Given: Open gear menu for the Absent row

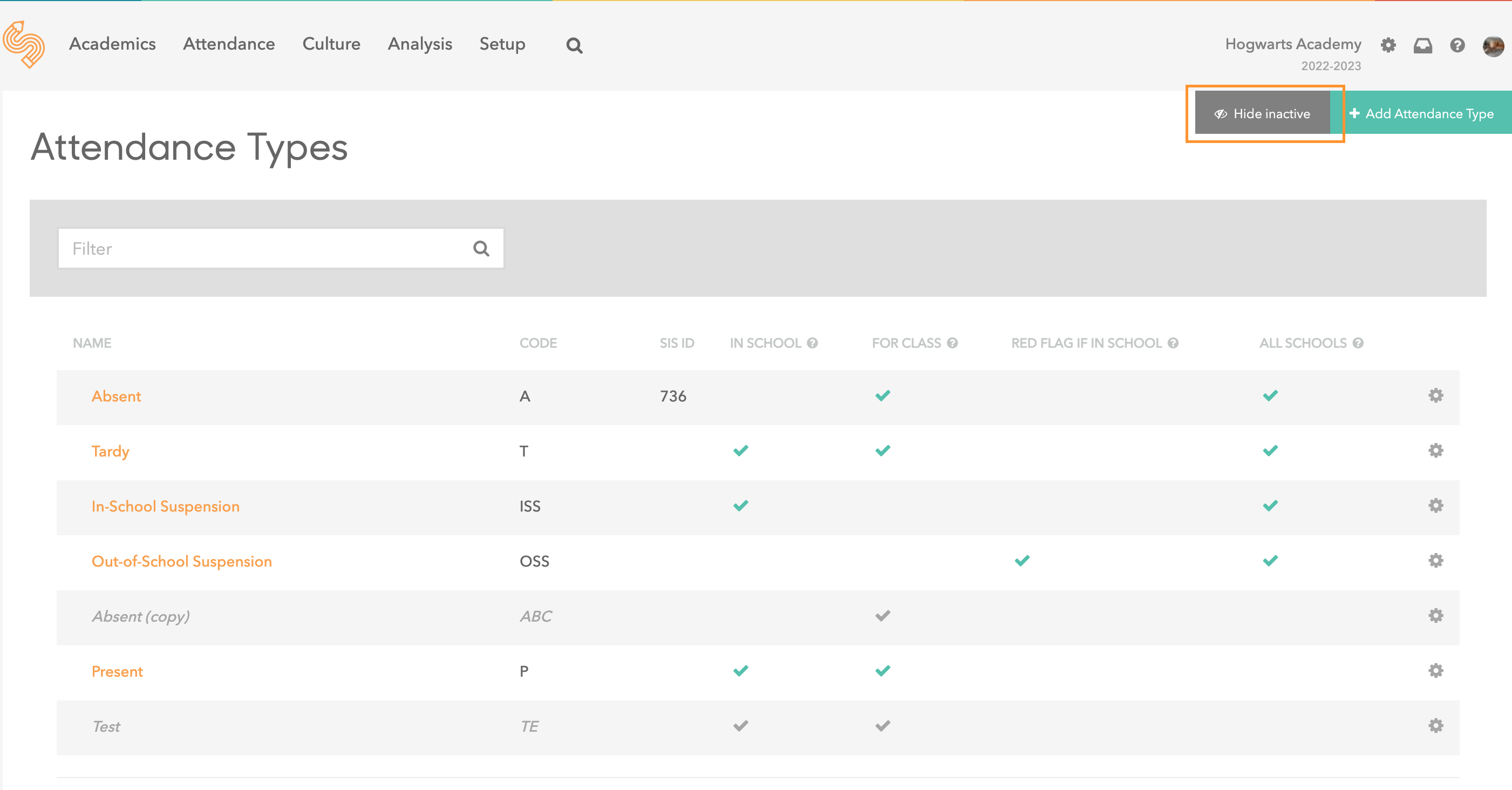Looking at the screenshot, I should [x=1436, y=396].
